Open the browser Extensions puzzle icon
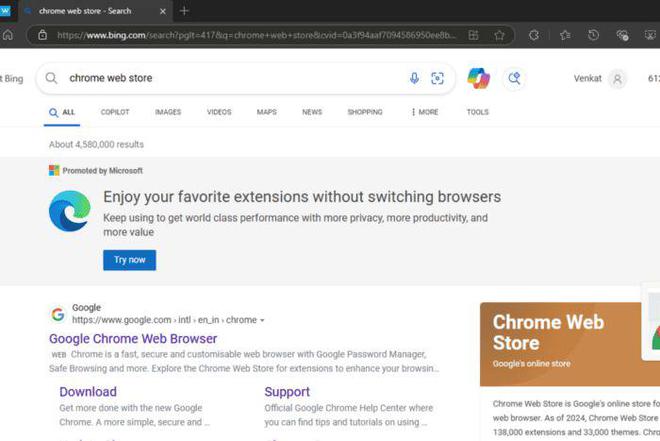Image resolution: width=660 pixels, height=441 pixels. 534,35
